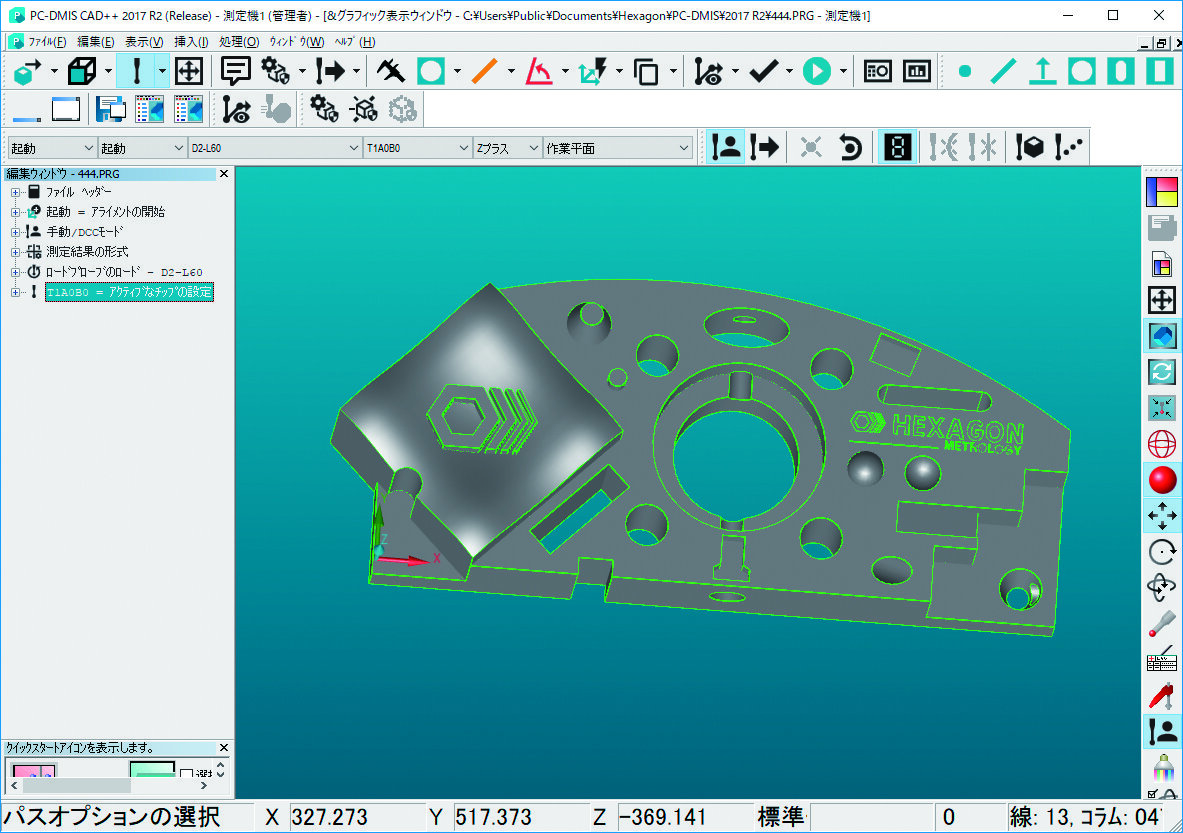Click the color quadrant view icon

[x=1162, y=192]
